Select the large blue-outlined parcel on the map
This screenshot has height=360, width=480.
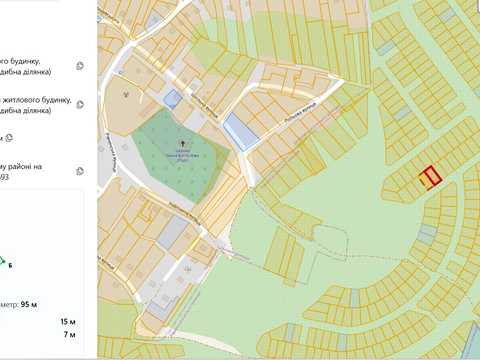click(x=240, y=132)
